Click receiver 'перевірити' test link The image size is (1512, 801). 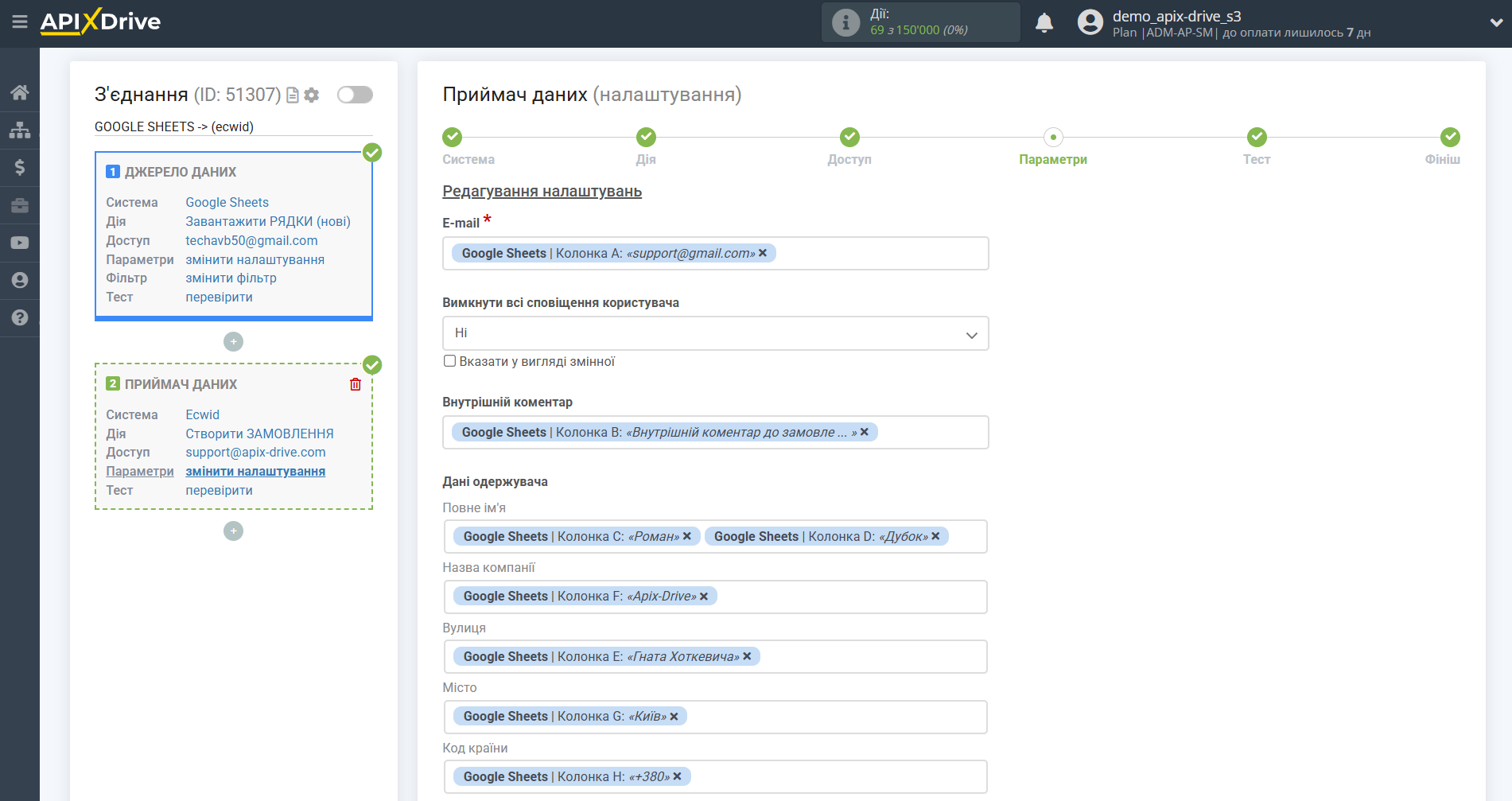[219, 490]
